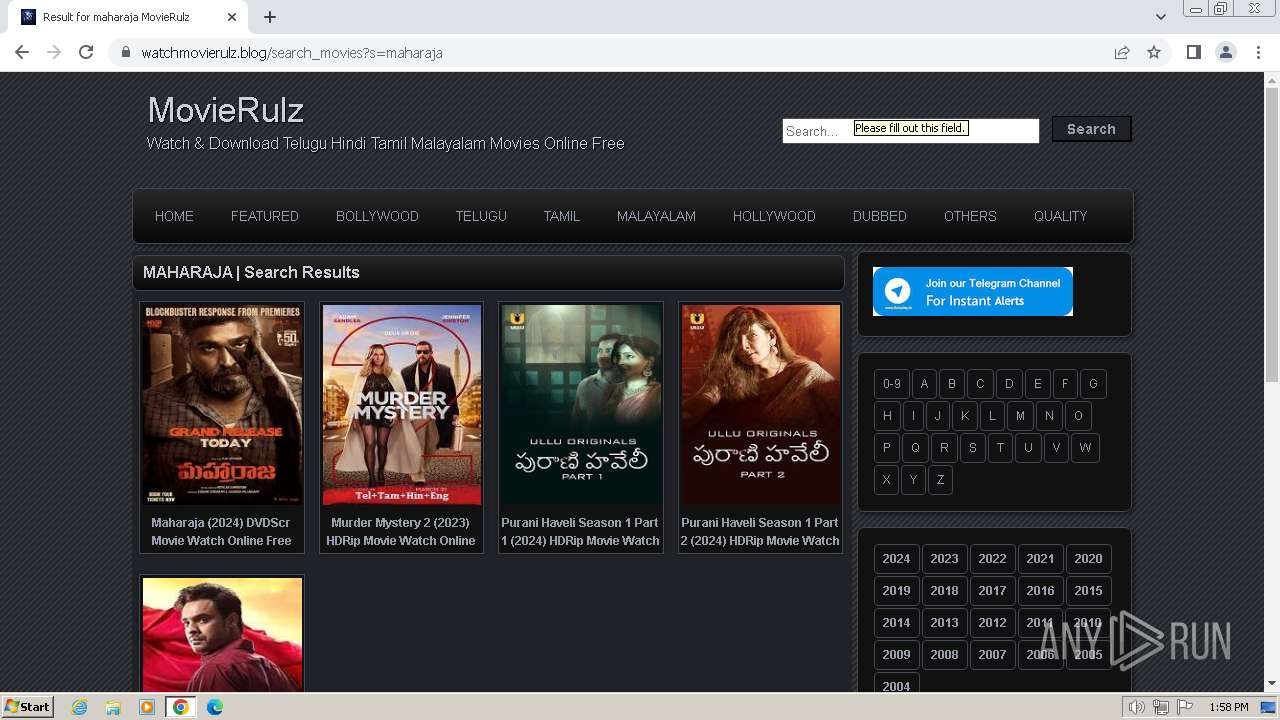Switch to Chrome in the taskbar
Viewport: 1280px width, 720px height.
(180, 707)
